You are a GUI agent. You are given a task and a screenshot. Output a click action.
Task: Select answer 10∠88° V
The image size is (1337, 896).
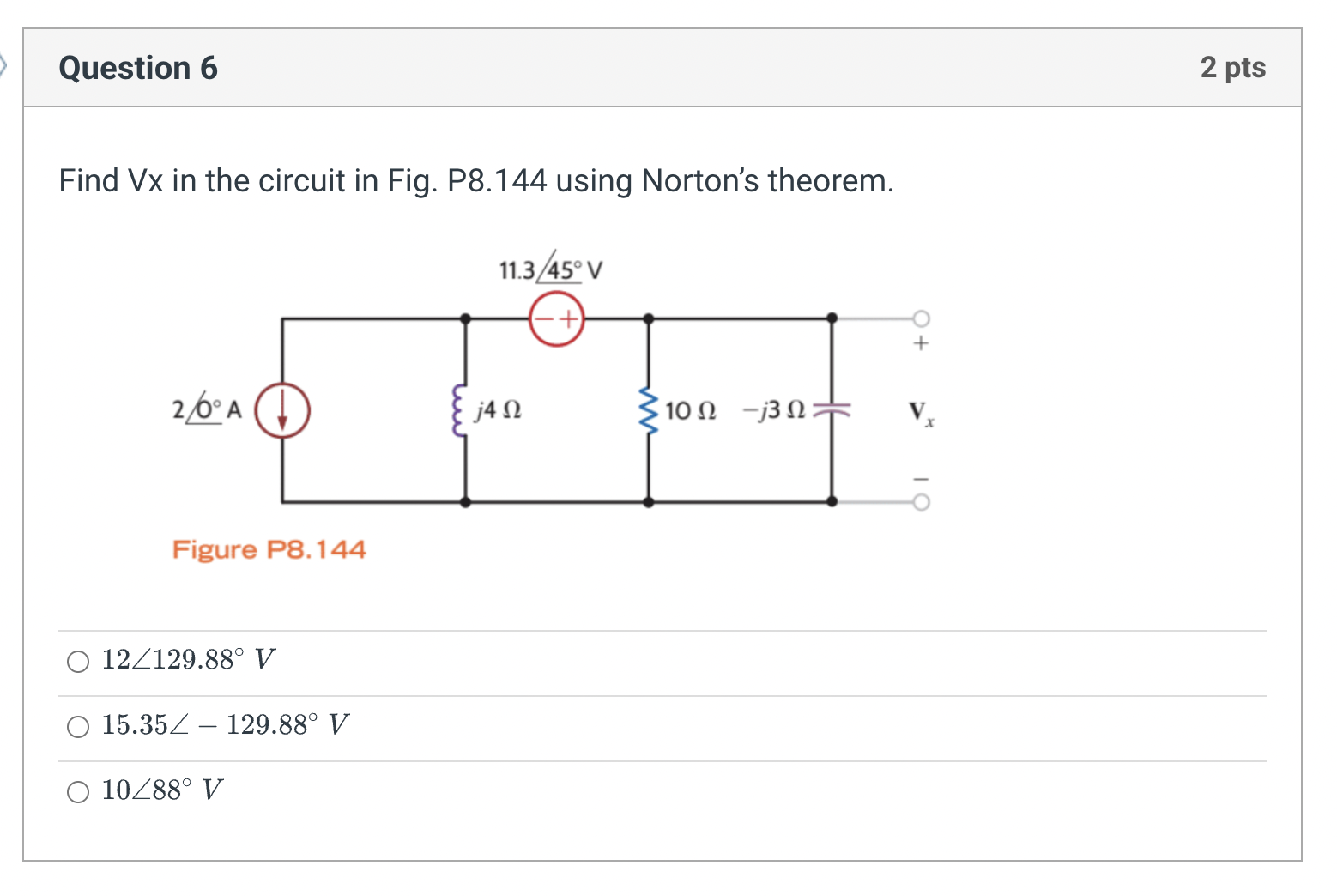pos(79,790)
